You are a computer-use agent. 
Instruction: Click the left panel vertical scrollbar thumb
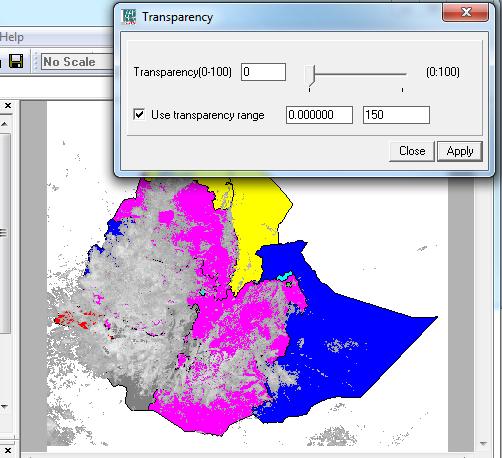coord(4,232)
